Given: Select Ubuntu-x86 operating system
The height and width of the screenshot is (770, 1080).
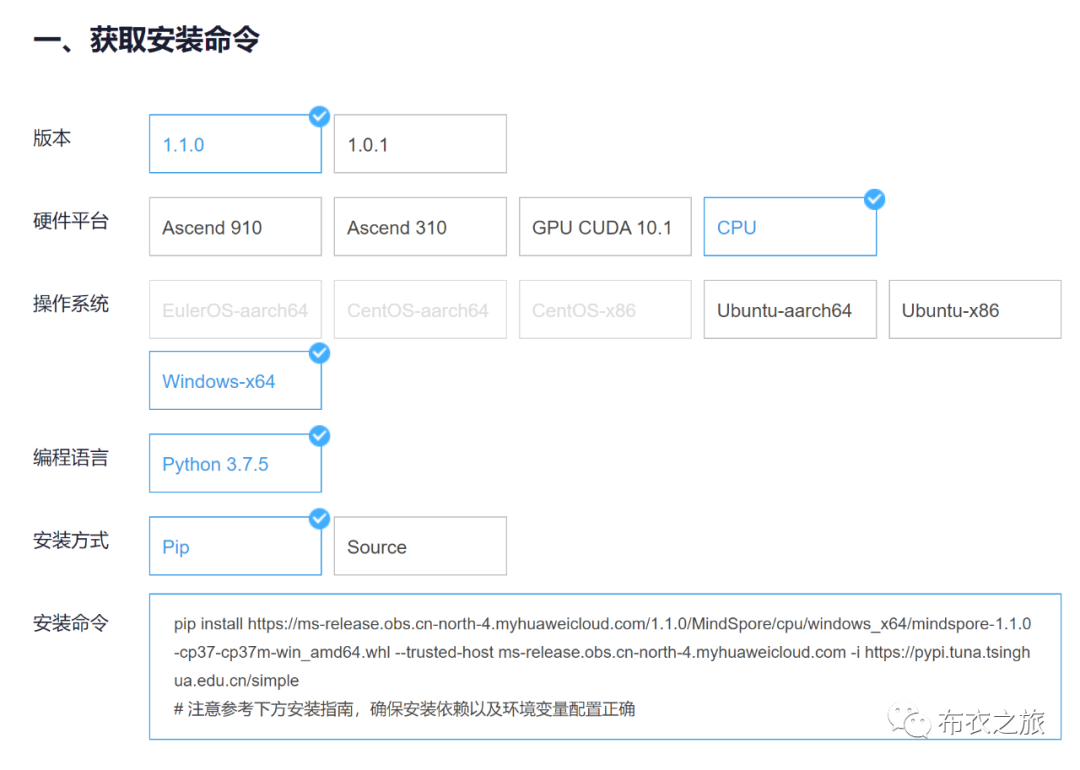Looking at the screenshot, I should coord(975,309).
